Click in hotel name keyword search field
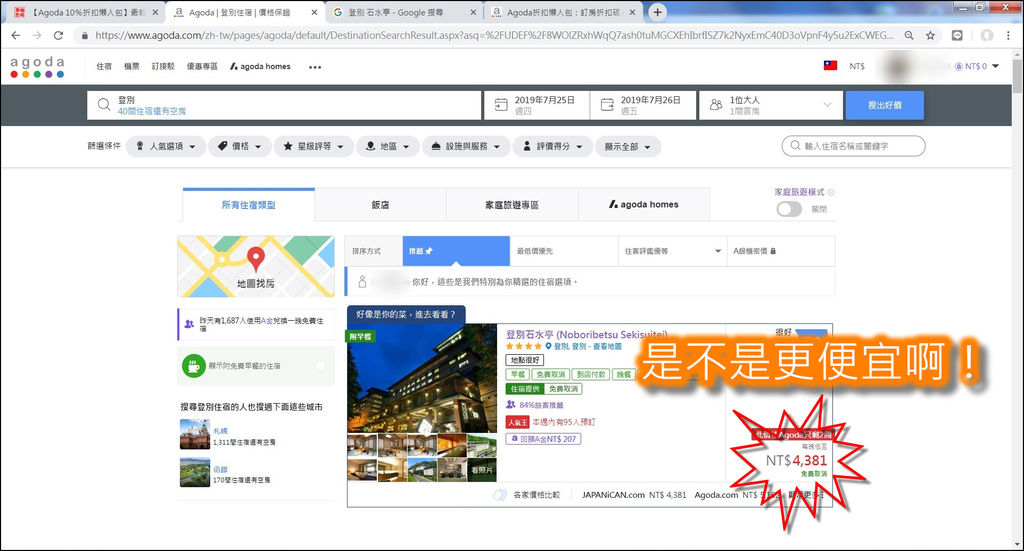The height and width of the screenshot is (551, 1024). coord(853,146)
